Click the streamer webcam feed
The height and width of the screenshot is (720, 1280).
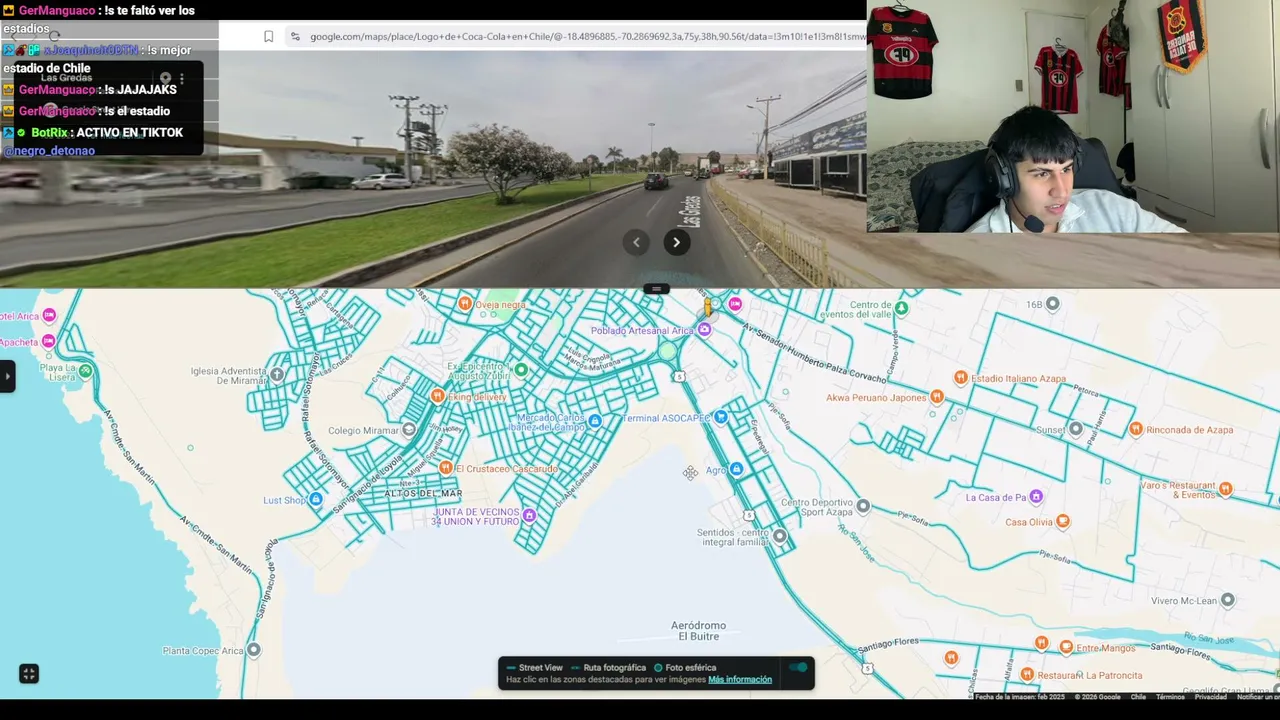pos(1073,116)
